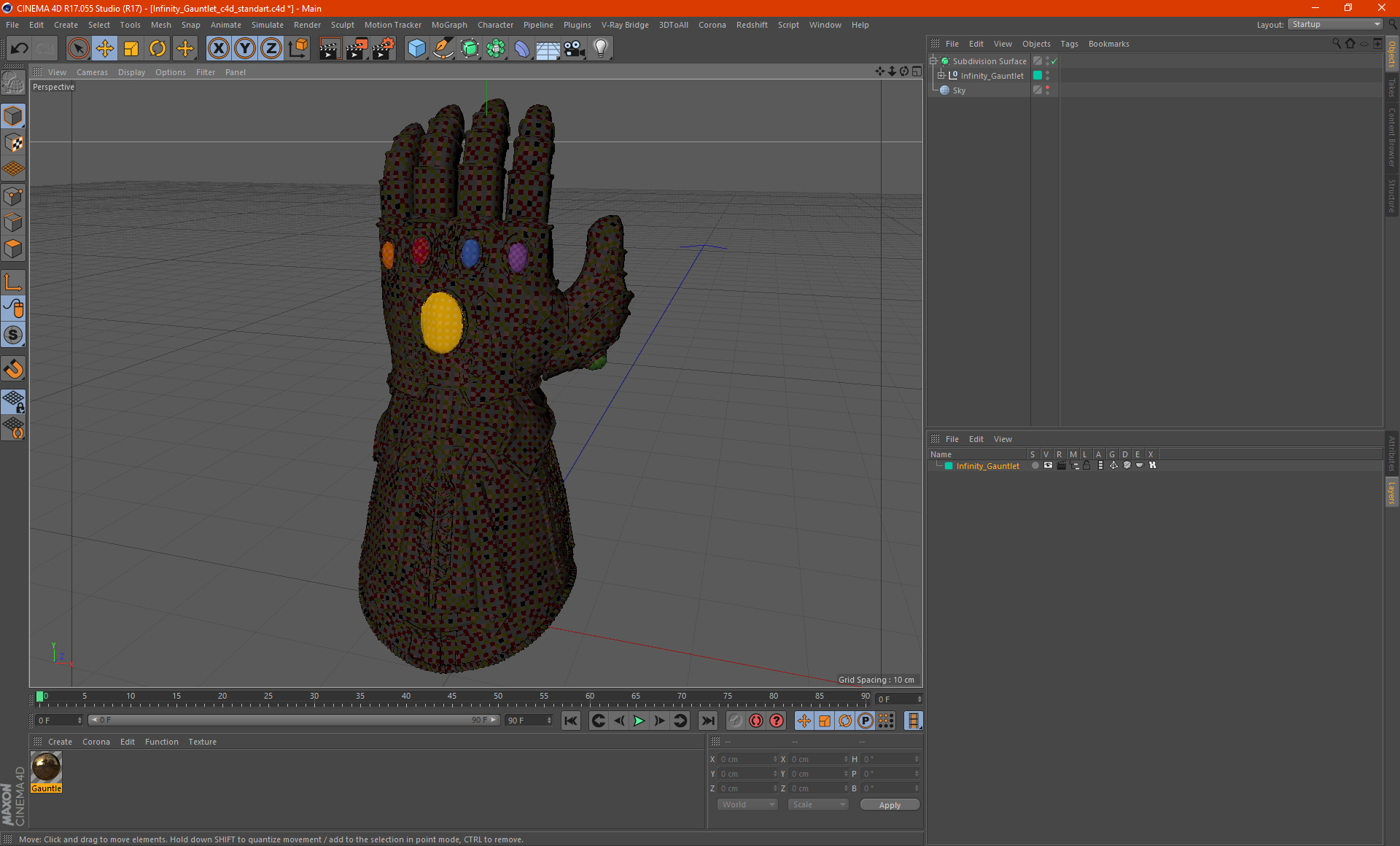Screen dimensions: 1400x846
Task: Click the end frame 90 F field
Action: pos(529,721)
